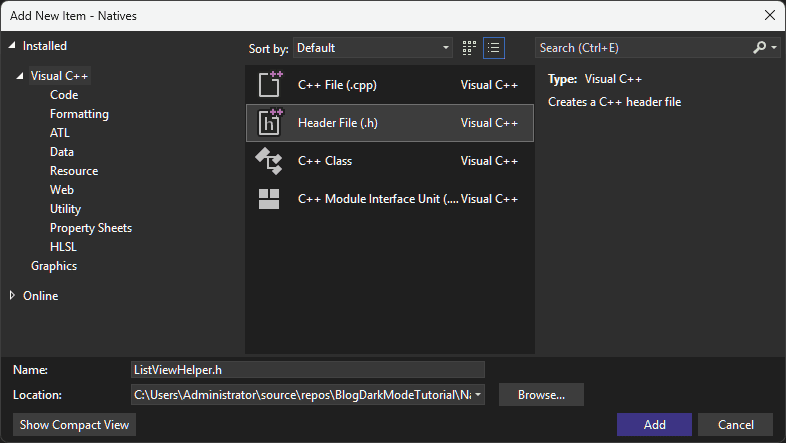Click the Browse... button
This screenshot has height=443, width=786.
pyautogui.click(x=541, y=395)
